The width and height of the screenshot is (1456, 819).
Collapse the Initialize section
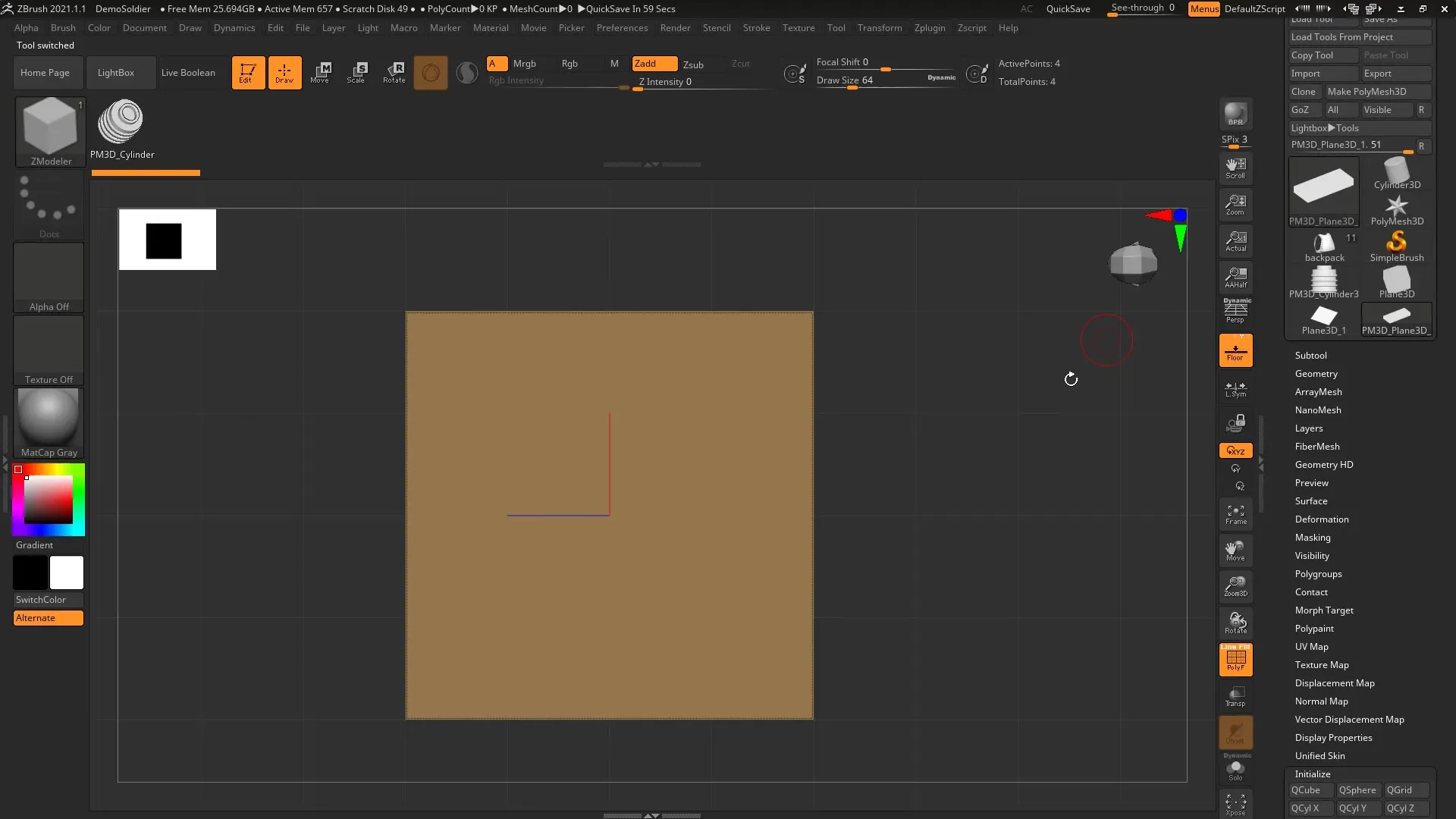coord(1312,773)
